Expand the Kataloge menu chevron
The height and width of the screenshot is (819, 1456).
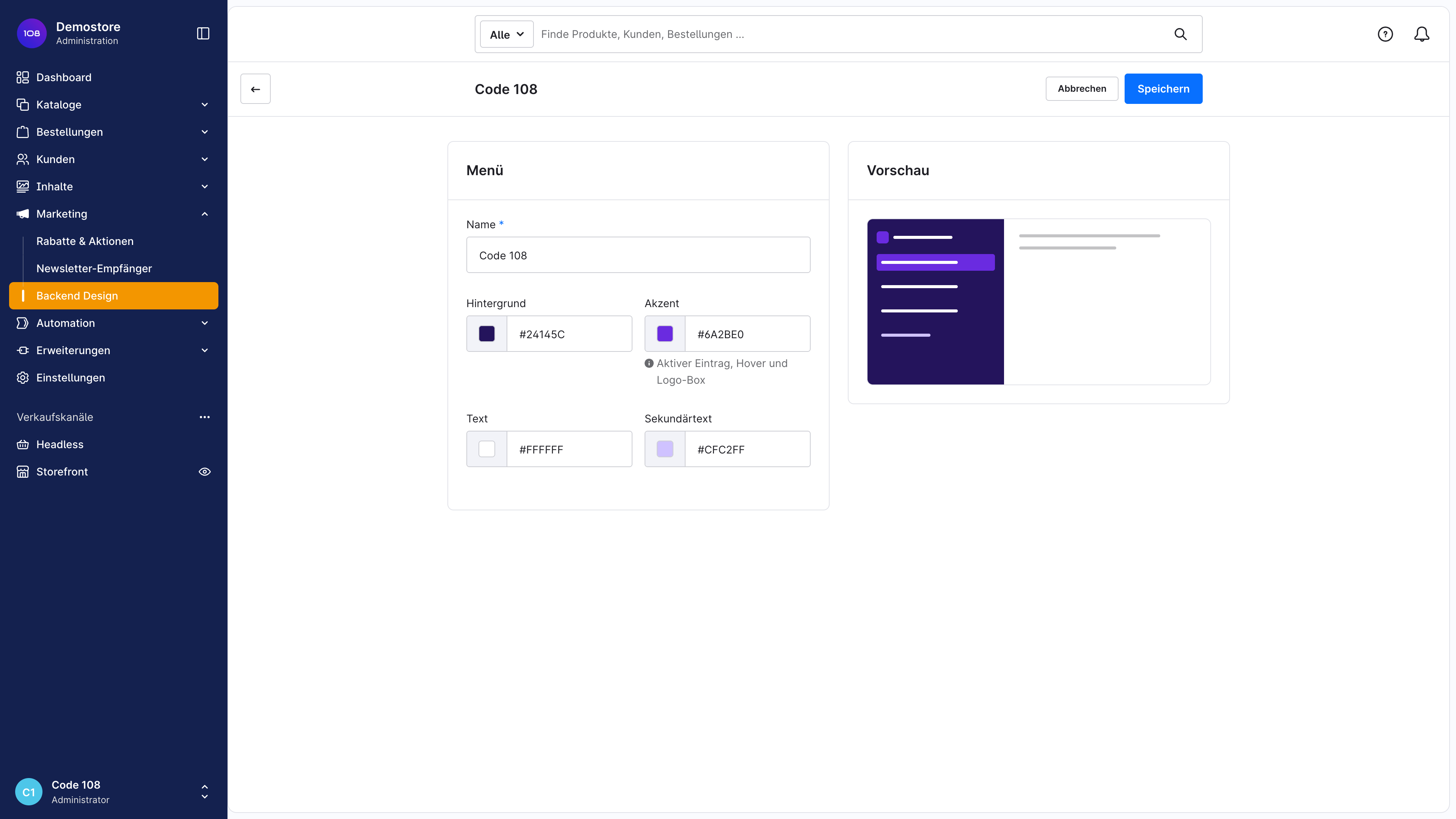point(205,105)
